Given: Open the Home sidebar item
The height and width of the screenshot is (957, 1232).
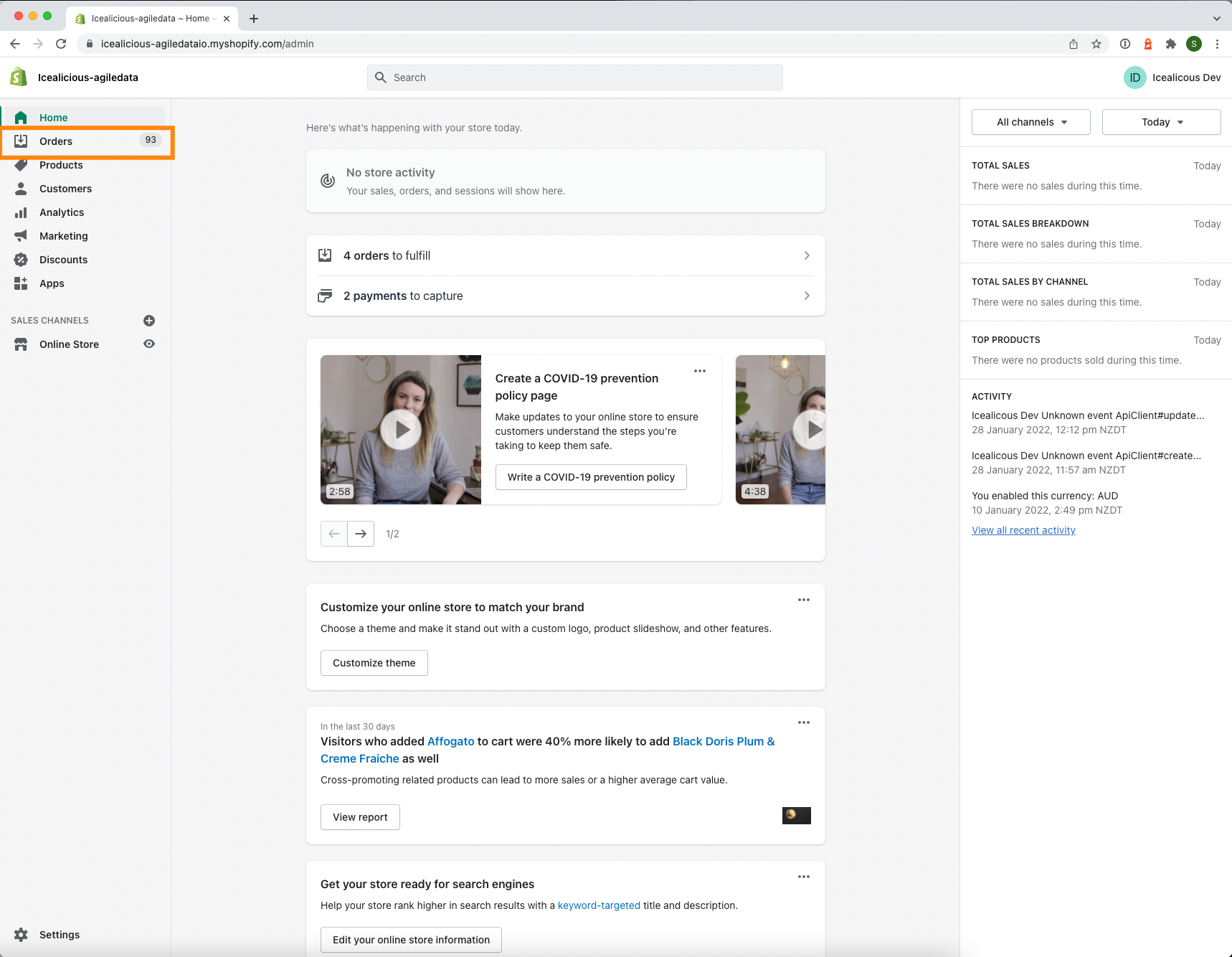Looking at the screenshot, I should (83, 118).
